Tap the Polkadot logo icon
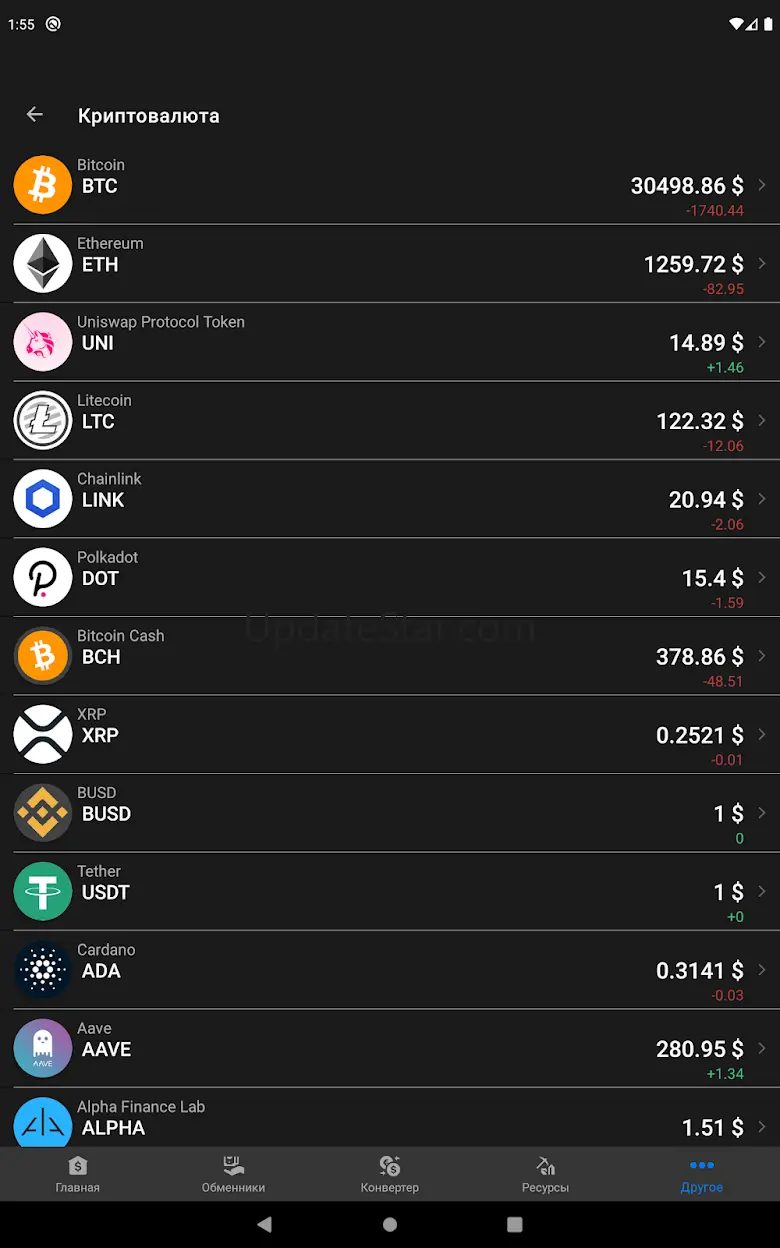Screen dimensions: 780x1248 click(43, 577)
